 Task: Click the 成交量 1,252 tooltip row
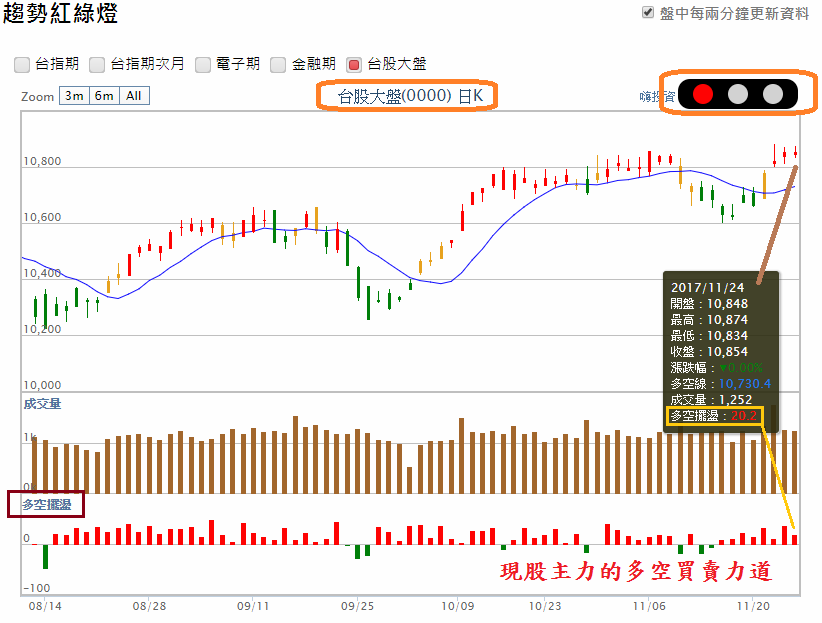coord(711,400)
